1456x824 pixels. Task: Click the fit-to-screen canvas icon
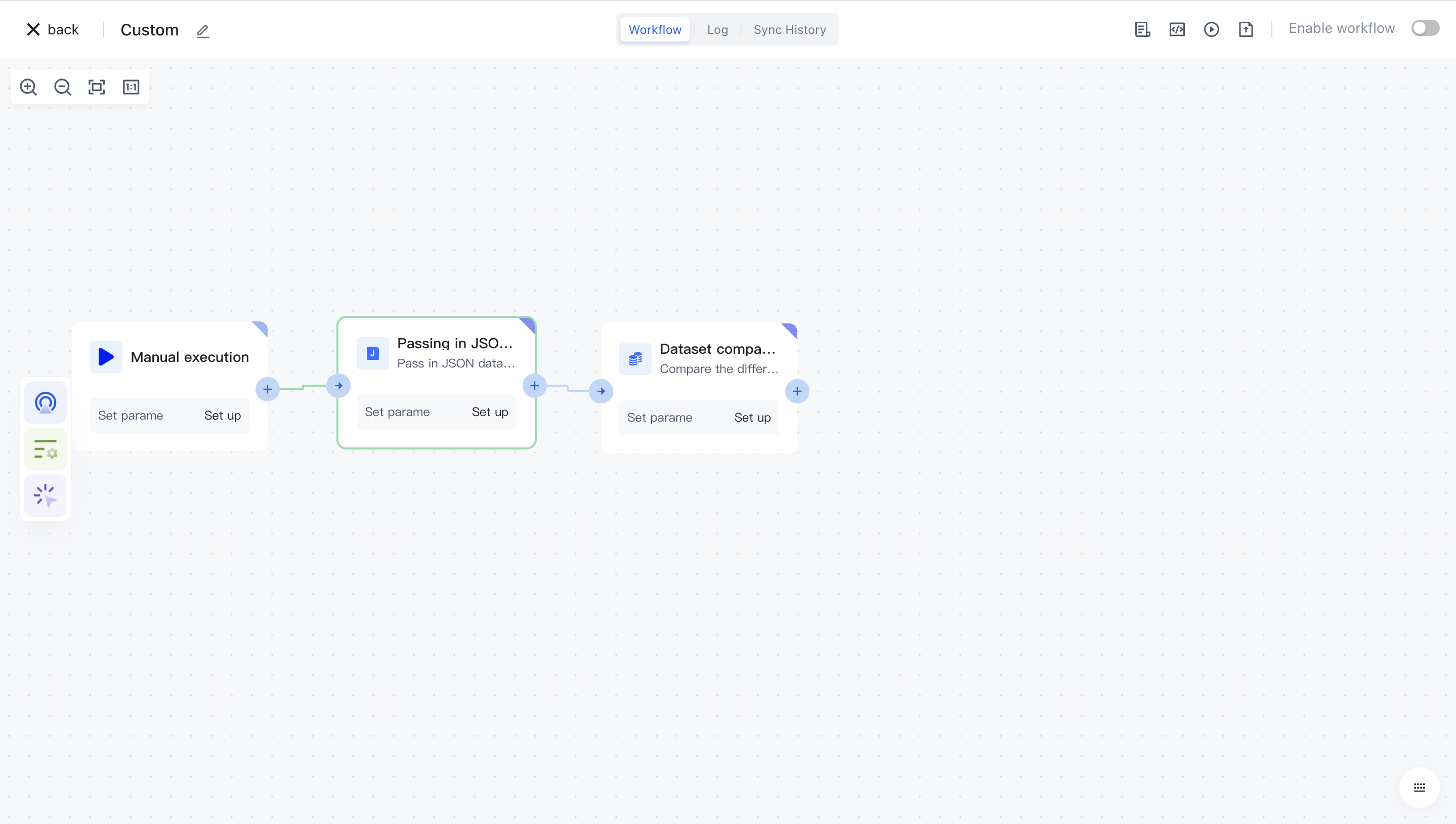point(97,87)
